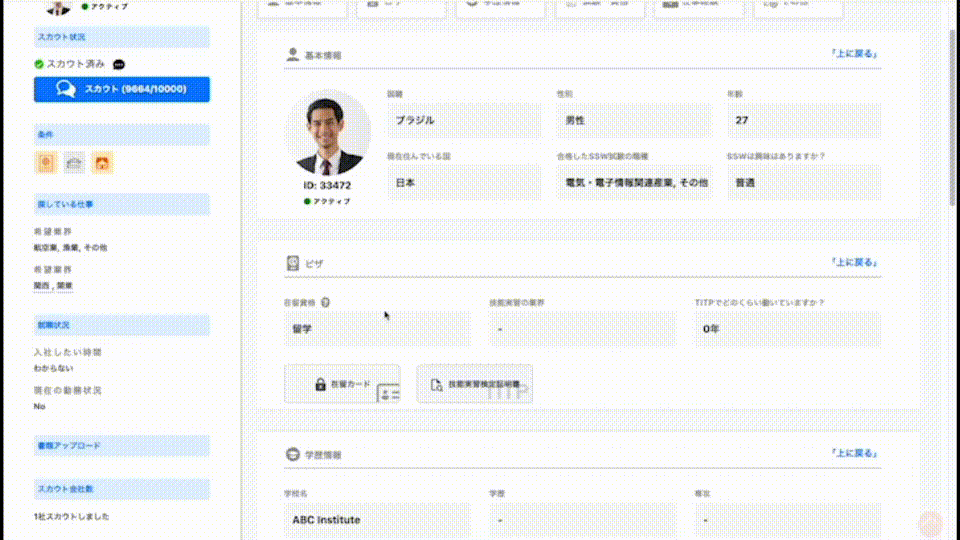Click 「上に戻る」 link in ビザ section
The image size is (960, 540).
[x=855, y=263]
